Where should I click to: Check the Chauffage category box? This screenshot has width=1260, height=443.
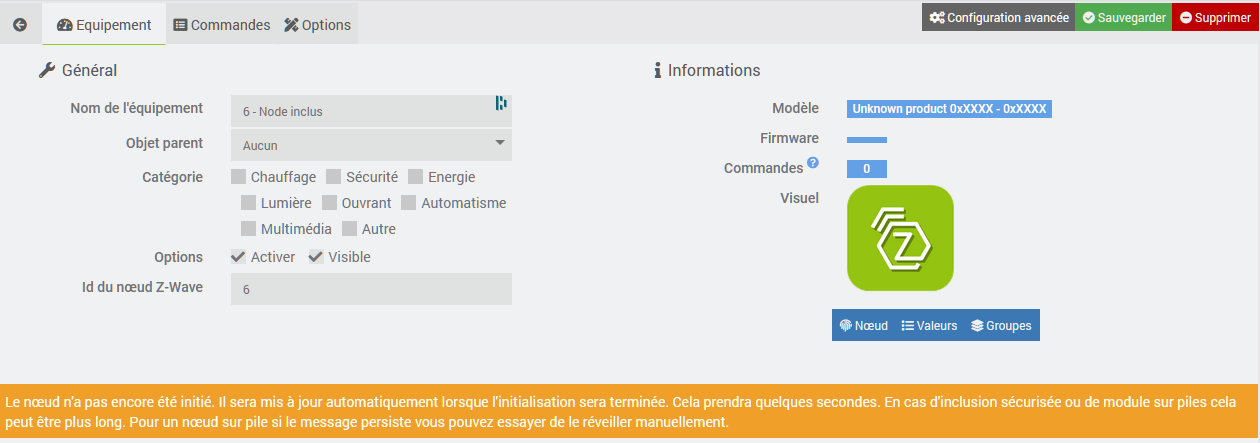238,177
